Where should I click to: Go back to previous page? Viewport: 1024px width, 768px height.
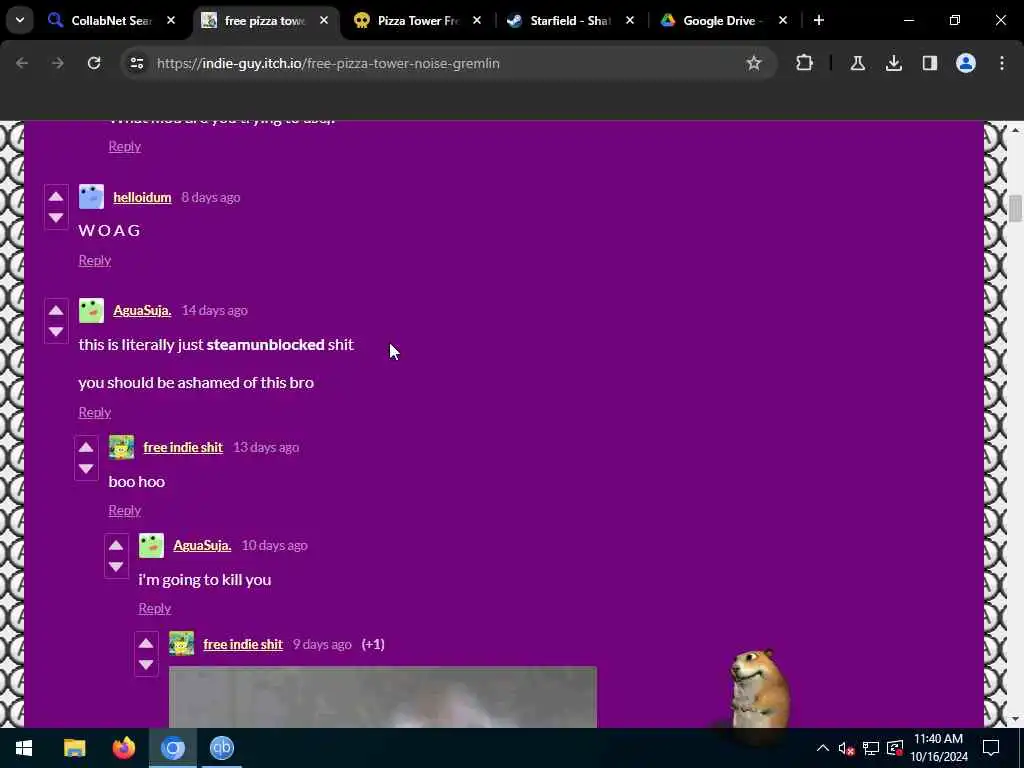point(22,63)
